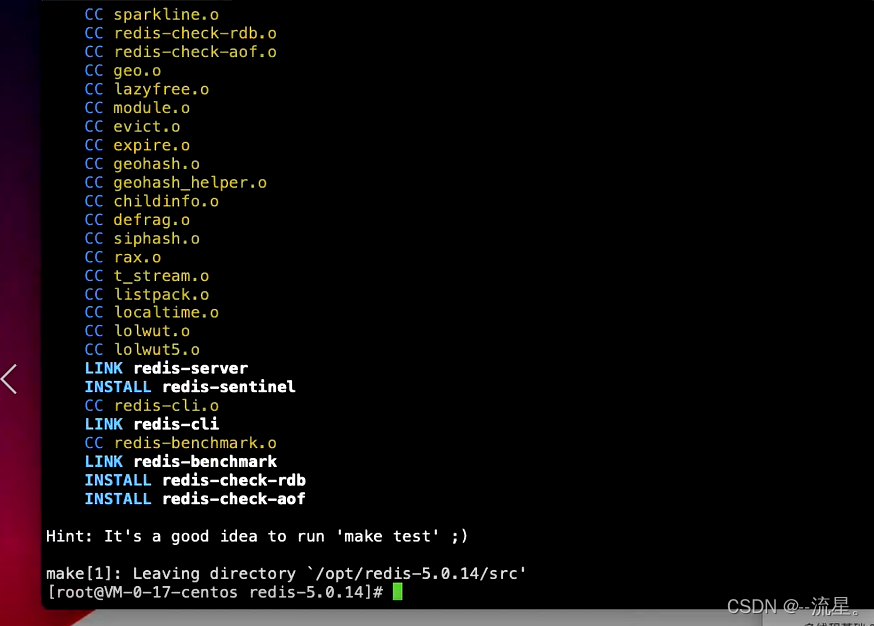Select the 'defrag.o' compile line
Image resolution: width=874 pixels, height=626 pixels.
(x=137, y=220)
